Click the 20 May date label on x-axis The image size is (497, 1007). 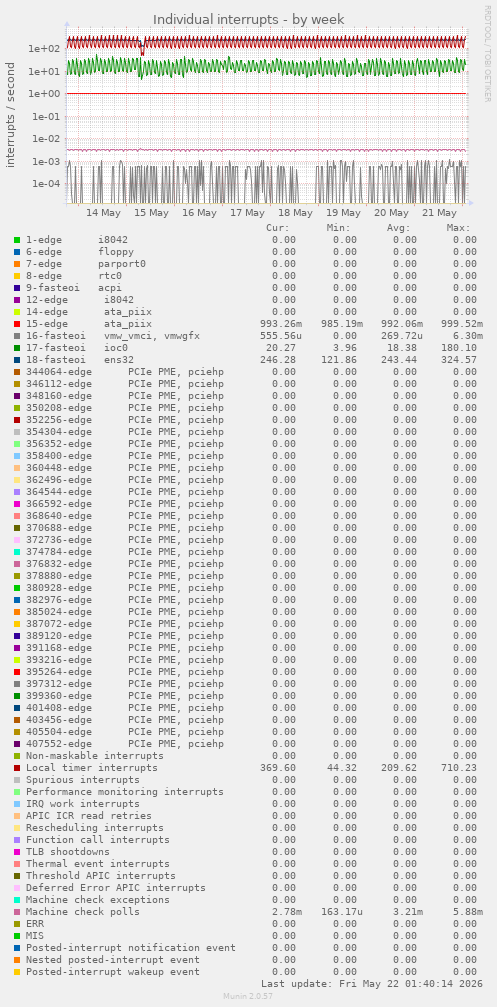coord(391,213)
